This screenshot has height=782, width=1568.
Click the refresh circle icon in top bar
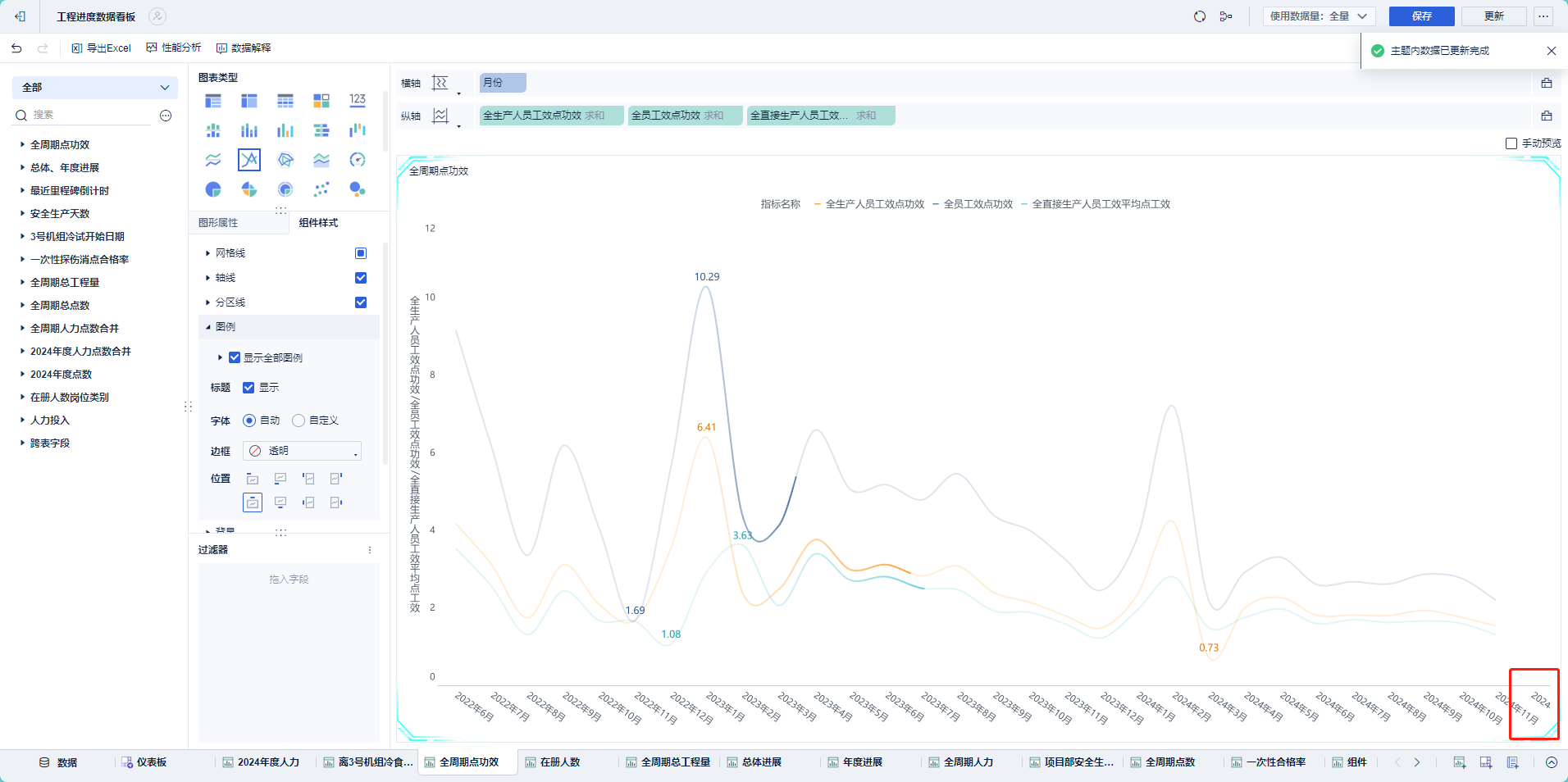click(x=1200, y=16)
